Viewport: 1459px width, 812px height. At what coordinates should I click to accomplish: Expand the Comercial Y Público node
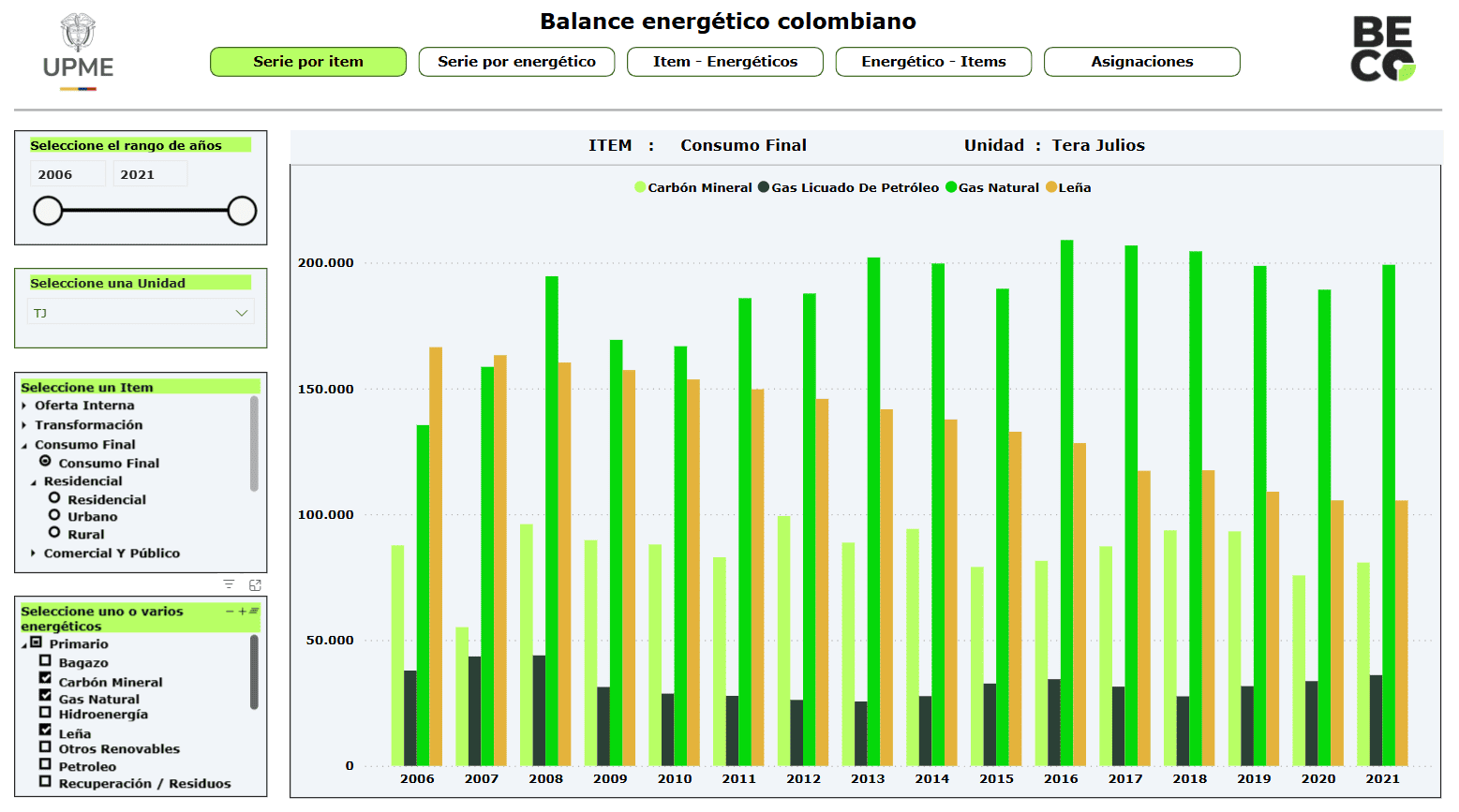34,554
